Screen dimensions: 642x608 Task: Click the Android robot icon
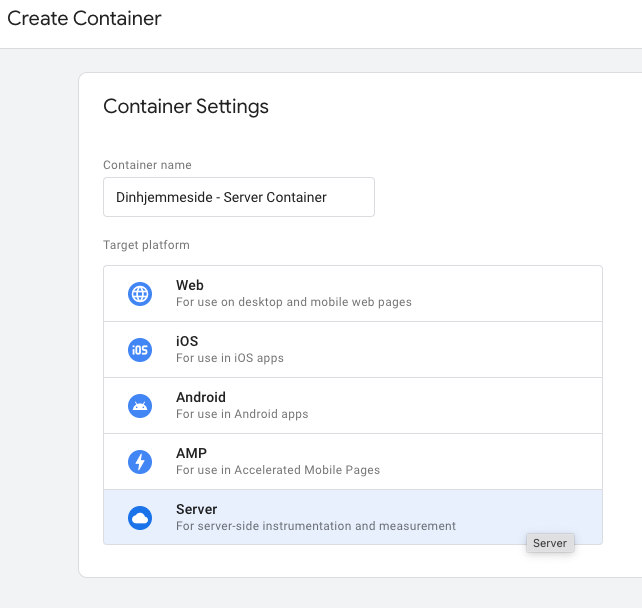(x=140, y=406)
